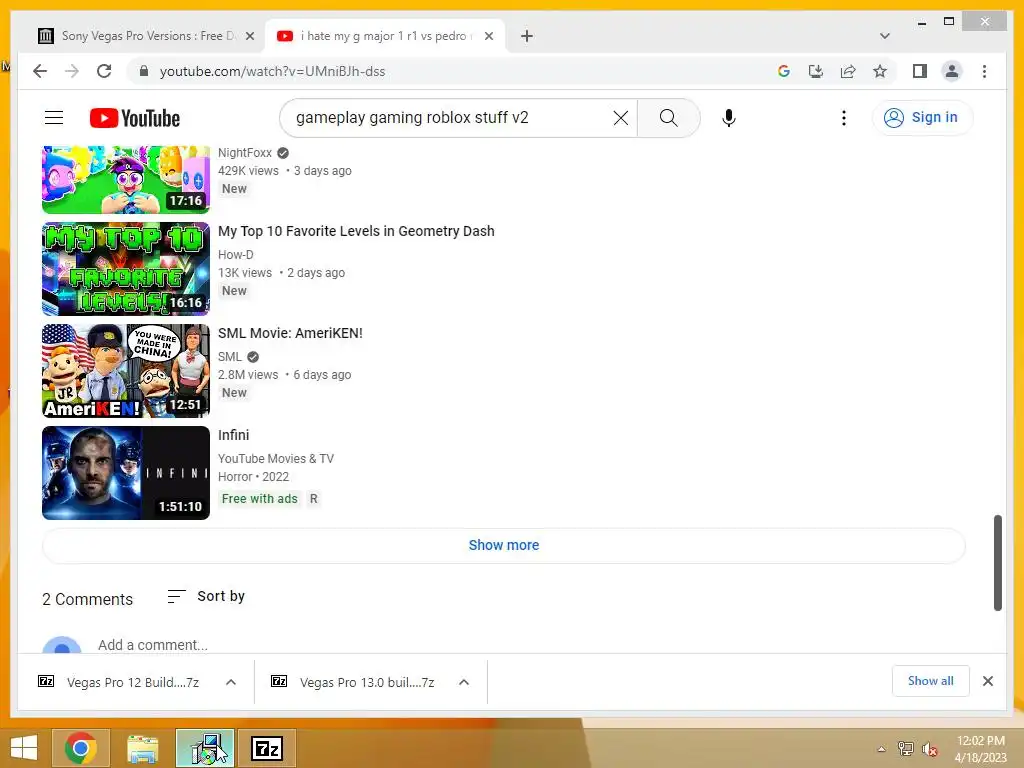Screen dimensions: 1024x768
Task: Expand options for Vegas Pro 12 download
Action: point(231,682)
